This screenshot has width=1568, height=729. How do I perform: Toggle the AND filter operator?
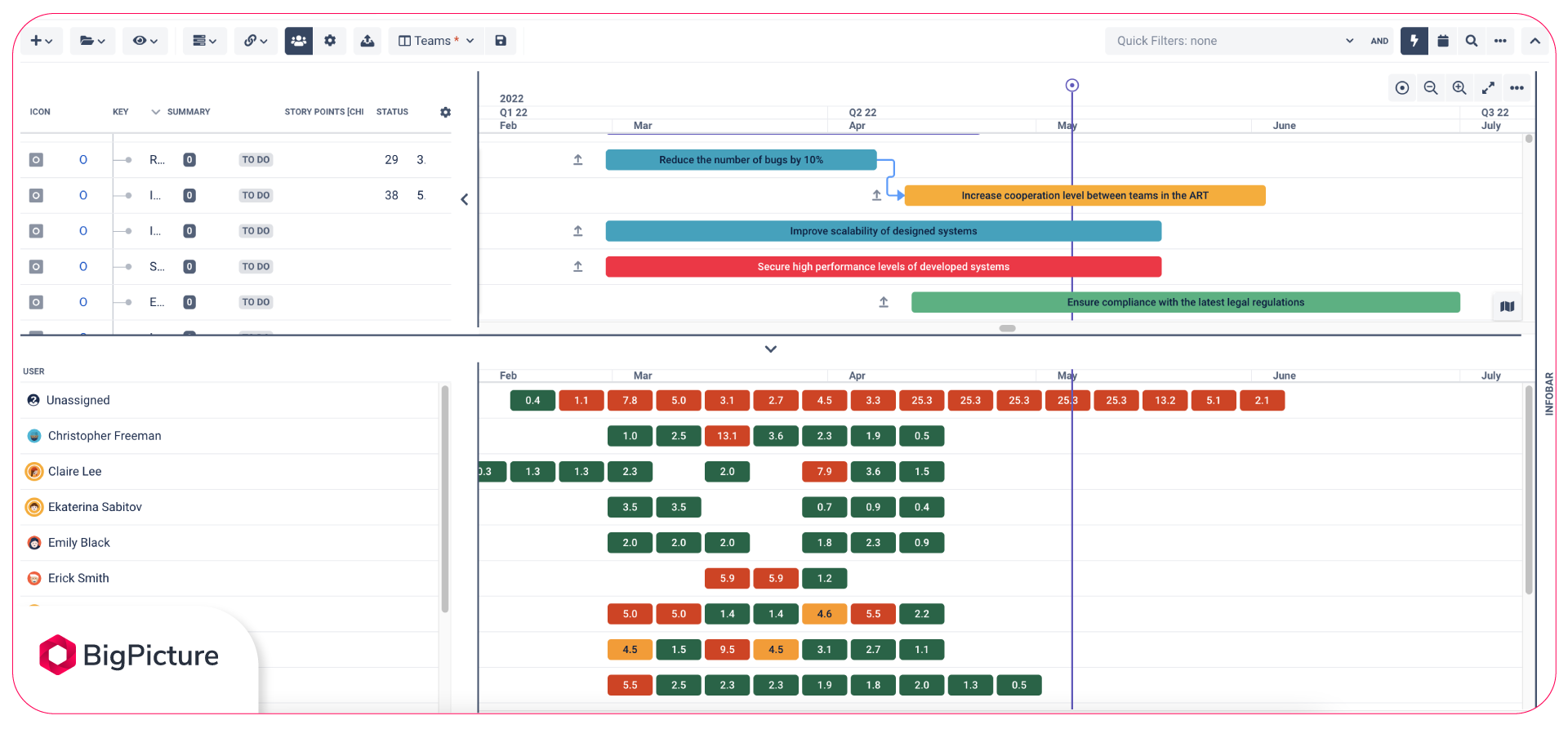coord(1379,41)
